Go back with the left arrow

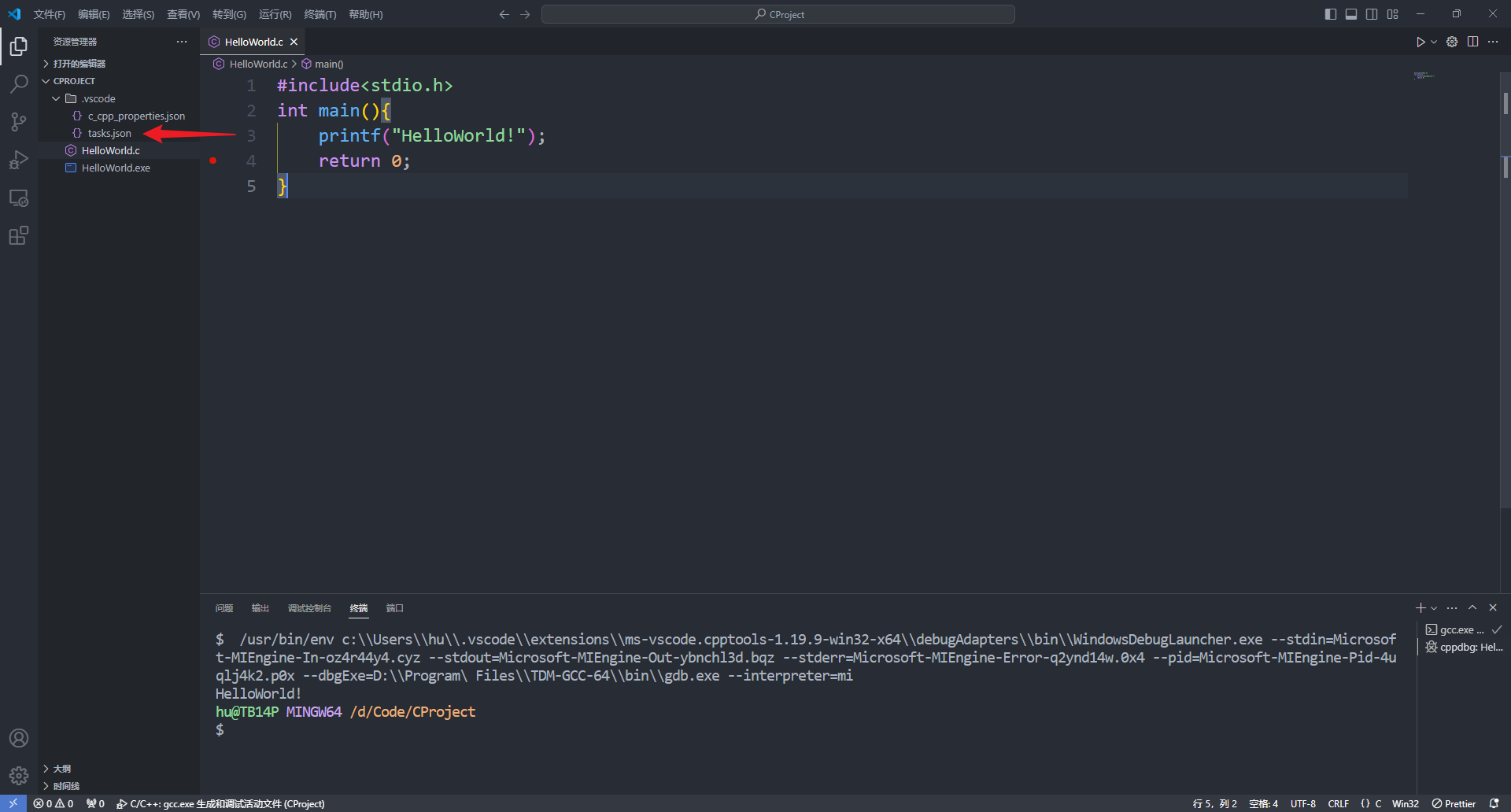pyautogui.click(x=504, y=14)
